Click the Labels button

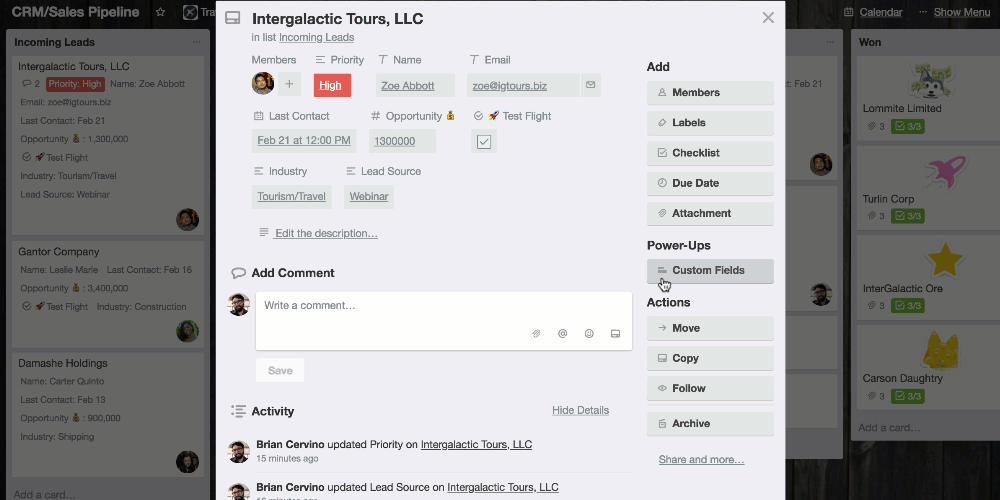[710, 122]
